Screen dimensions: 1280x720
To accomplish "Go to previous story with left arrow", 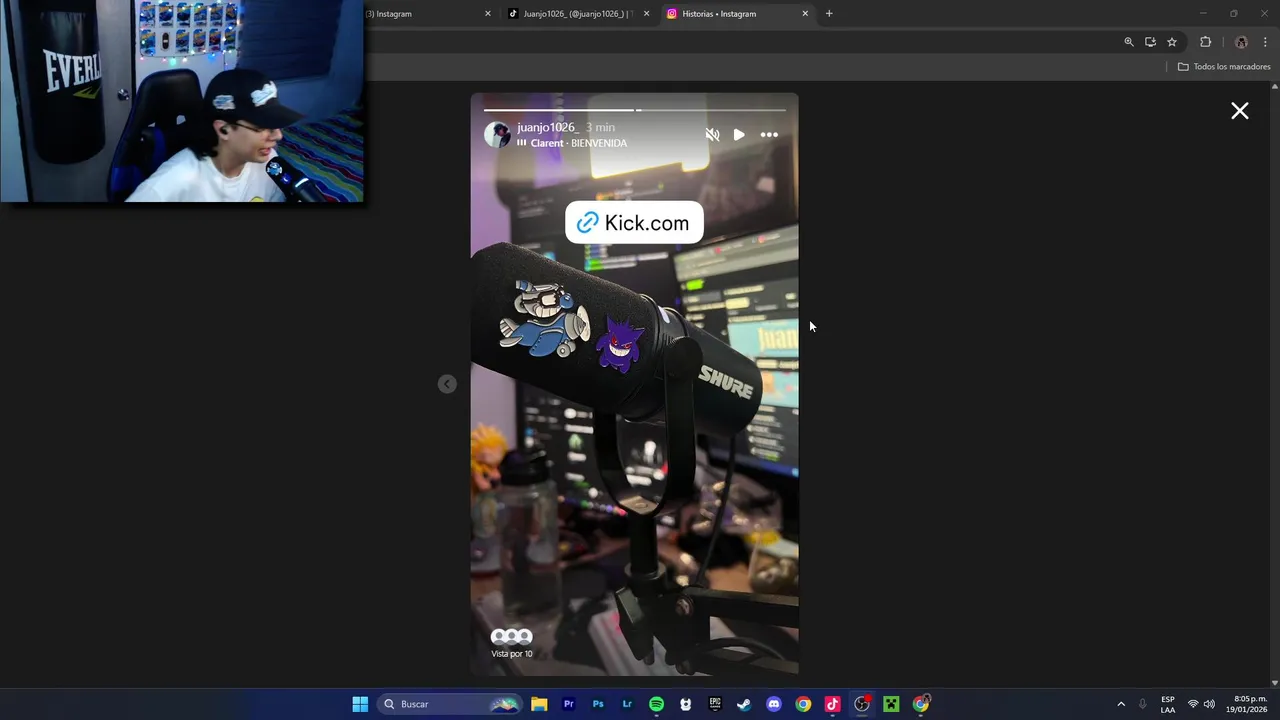I will point(447,384).
